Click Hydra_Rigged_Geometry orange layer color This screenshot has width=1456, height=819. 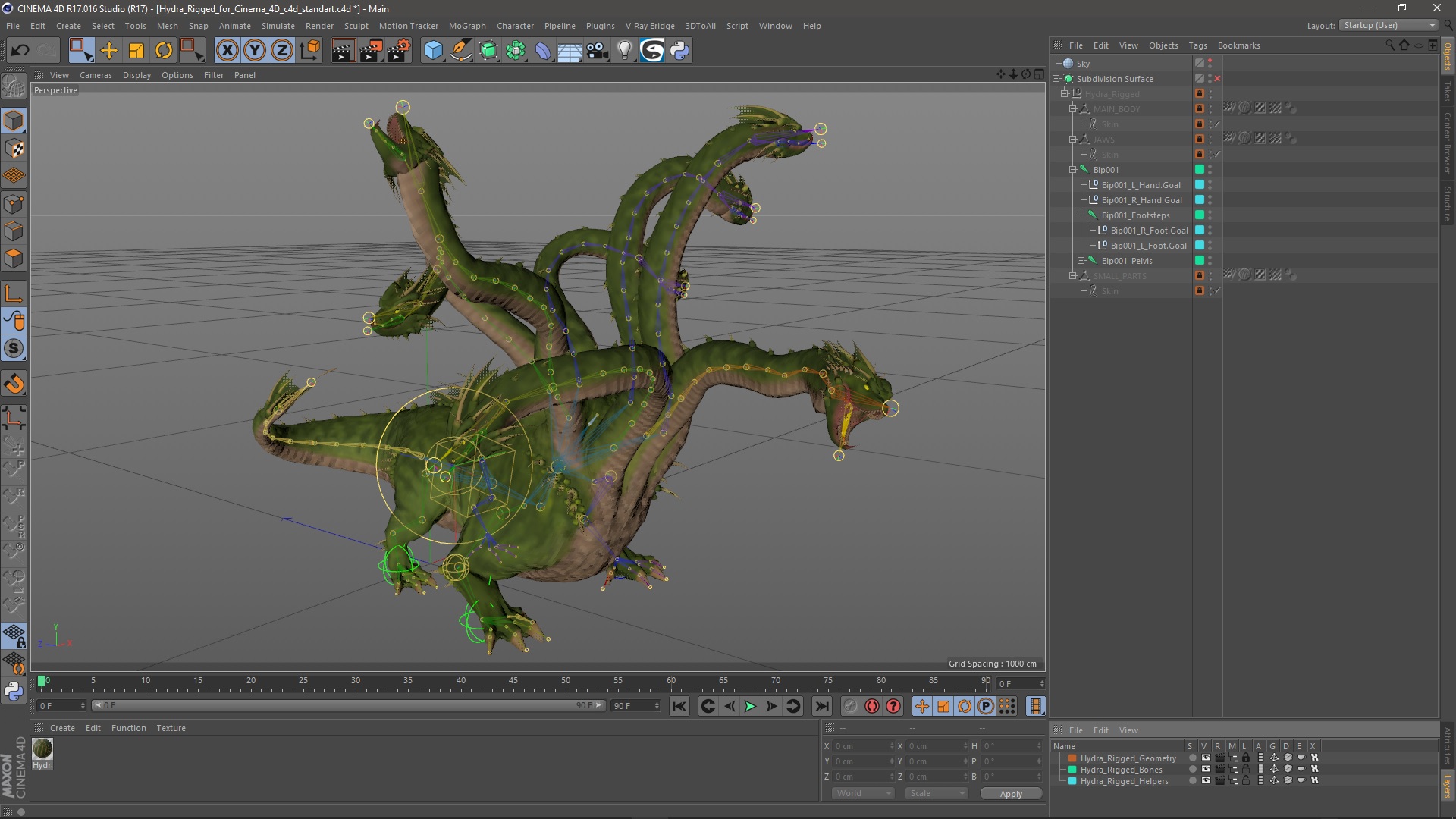pyautogui.click(x=1072, y=758)
